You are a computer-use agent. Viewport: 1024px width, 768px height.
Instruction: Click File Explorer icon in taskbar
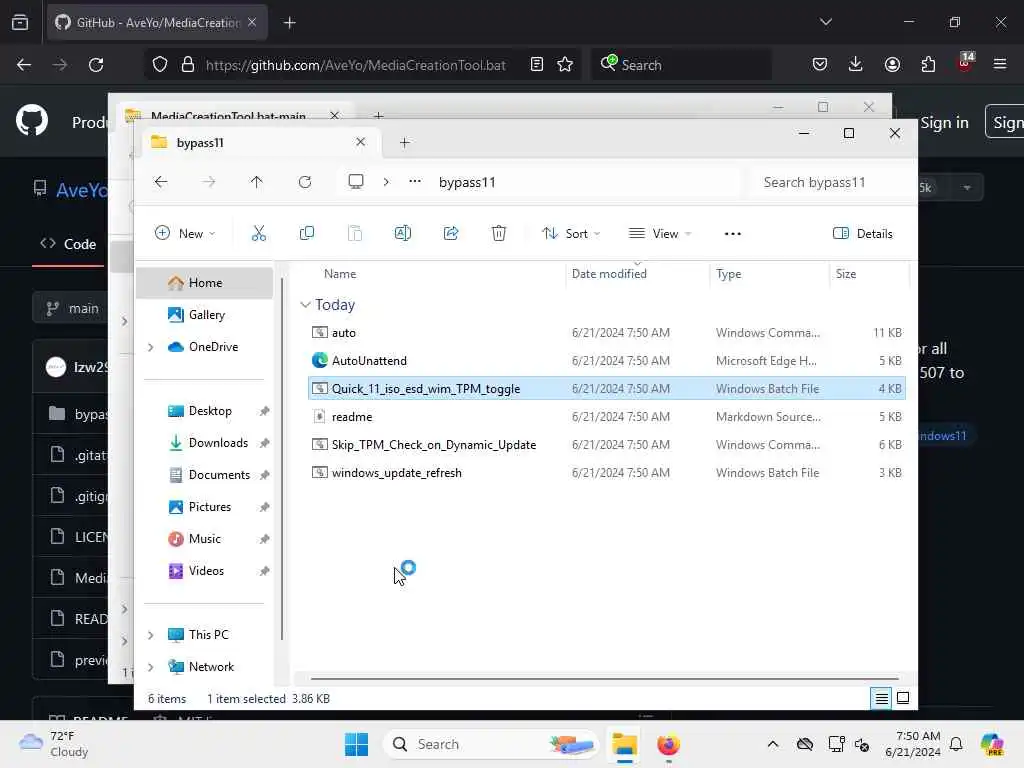point(624,744)
